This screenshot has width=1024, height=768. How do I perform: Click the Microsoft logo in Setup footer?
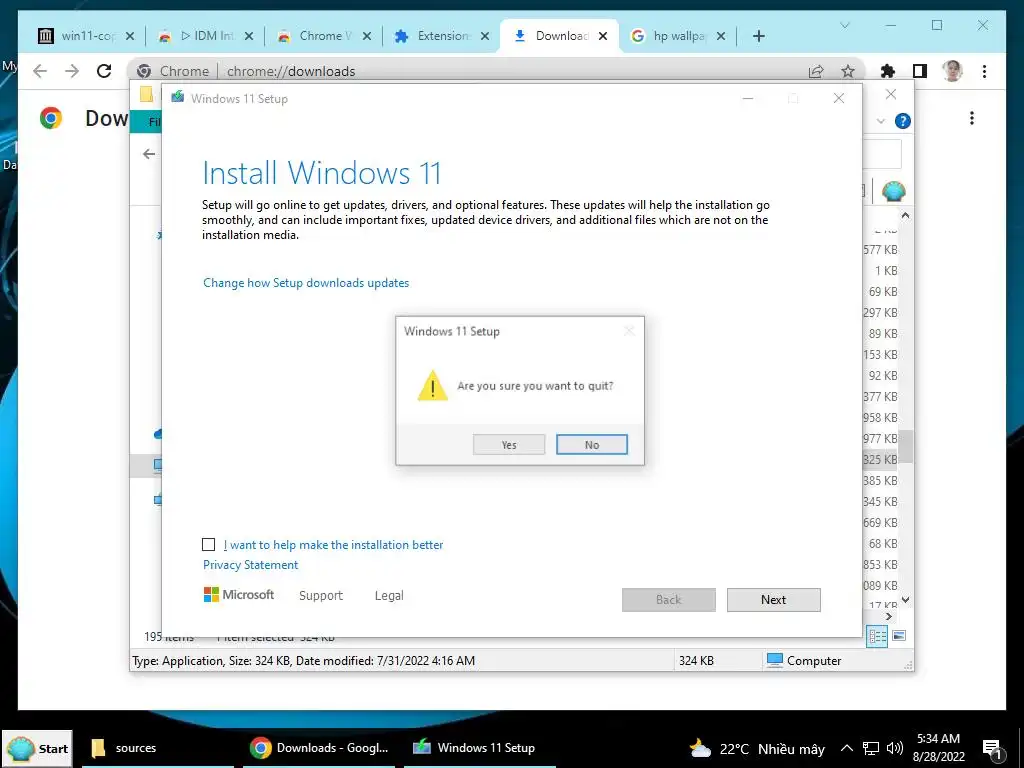click(x=239, y=595)
